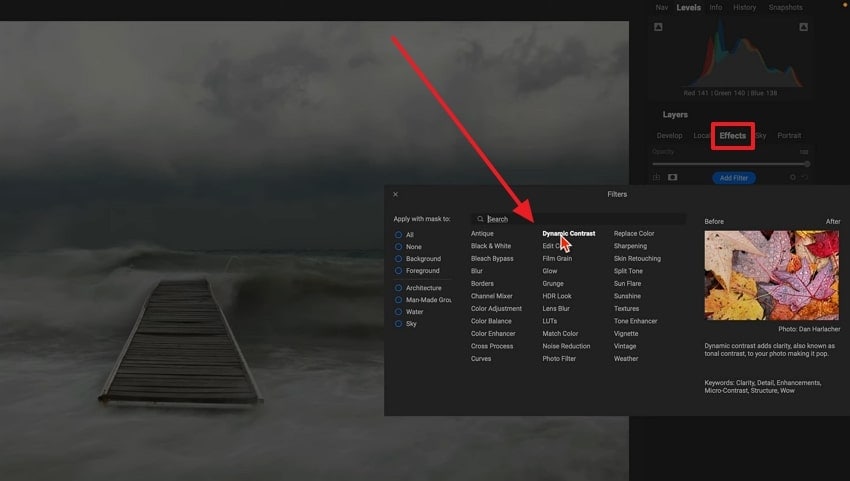Choose the Textures filter
Screen dimensions: 850x481
pos(626,309)
